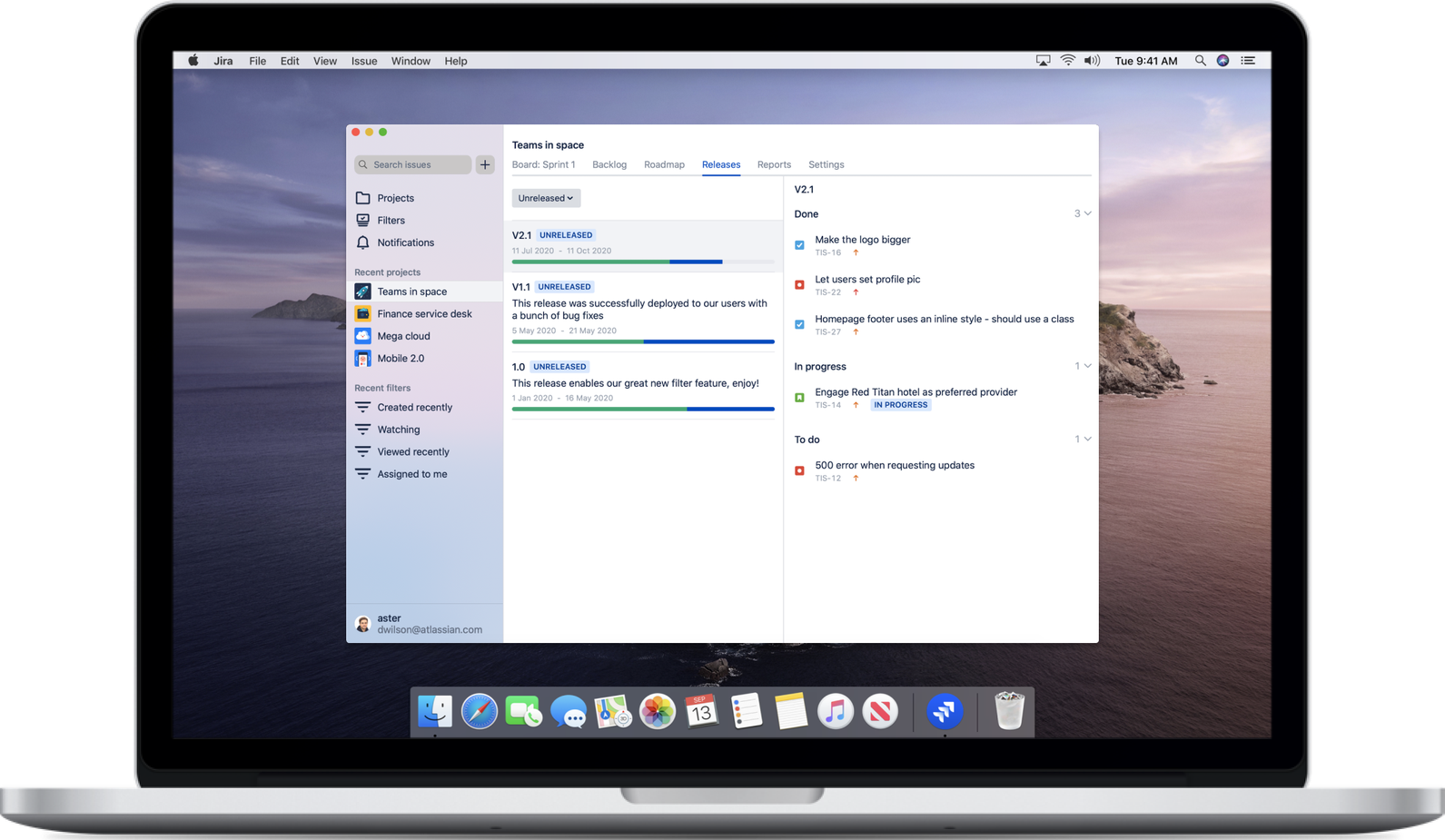The width and height of the screenshot is (1445, 840).
Task: Click the plus button beside Search issues
Action: pyautogui.click(x=485, y=164)
